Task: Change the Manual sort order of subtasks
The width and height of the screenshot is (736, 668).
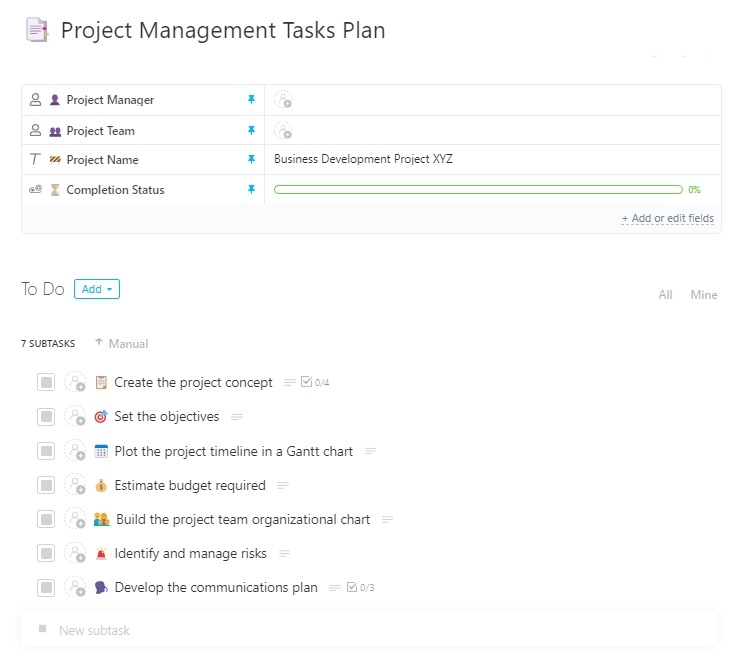Action: point(121,344)
